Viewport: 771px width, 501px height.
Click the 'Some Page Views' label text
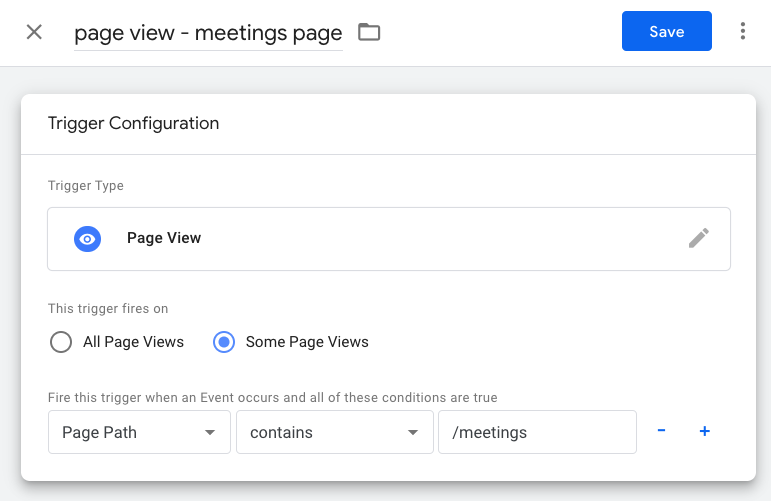(x=307, y=342)
